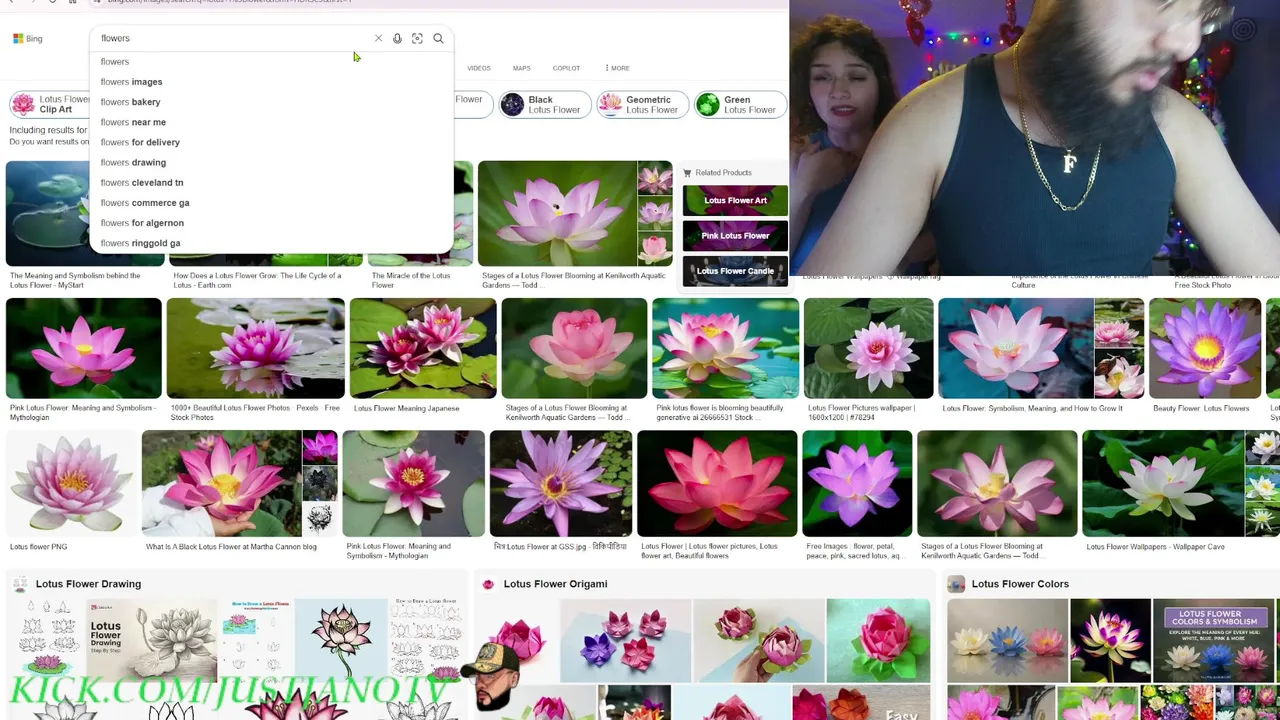Open Pexels lotus flower photos image
The image size is (1280, 720).
[256, 348]
